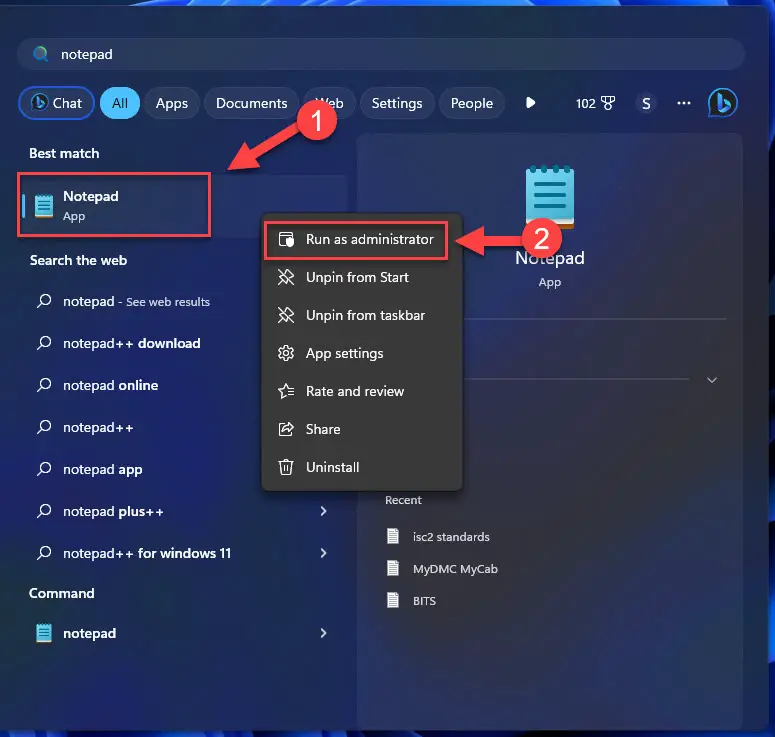Open the Bing Chat filter pill
The image size is (775, 737).
[x=56, y=103]
